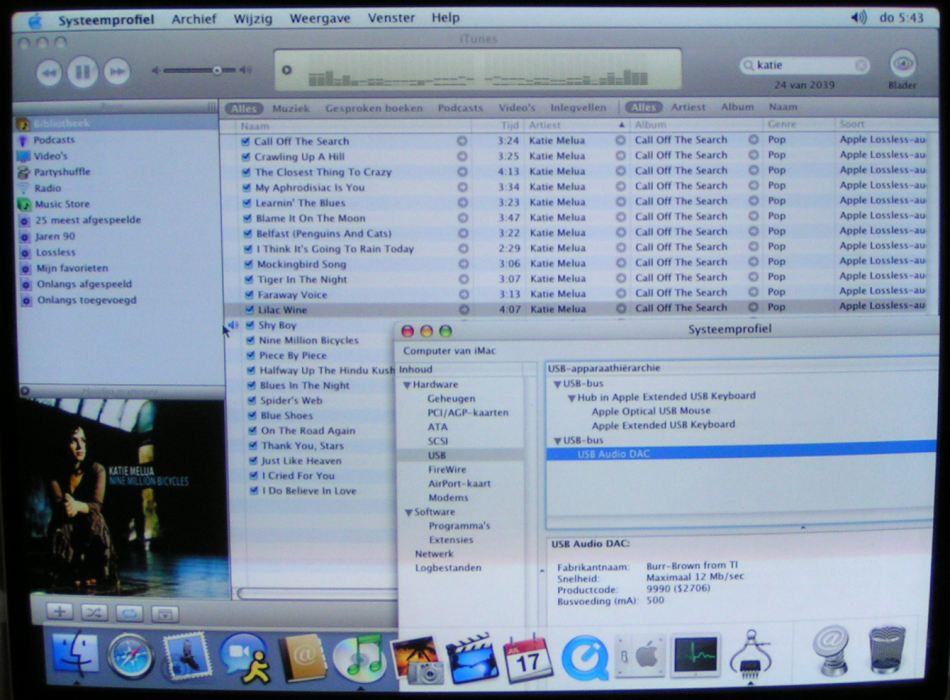This screenshot has width=950, height=700.
Task: Pause playback with the iTunes pause button
Action: [x=82, y=73]
